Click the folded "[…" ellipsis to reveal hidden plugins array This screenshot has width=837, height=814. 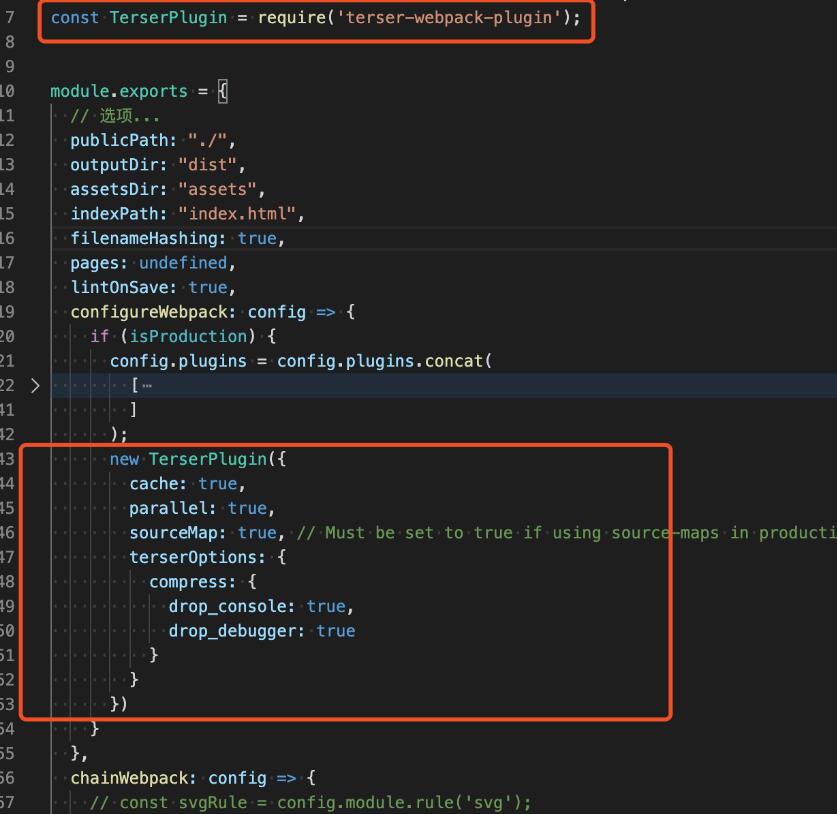click(x=142, y=384)
